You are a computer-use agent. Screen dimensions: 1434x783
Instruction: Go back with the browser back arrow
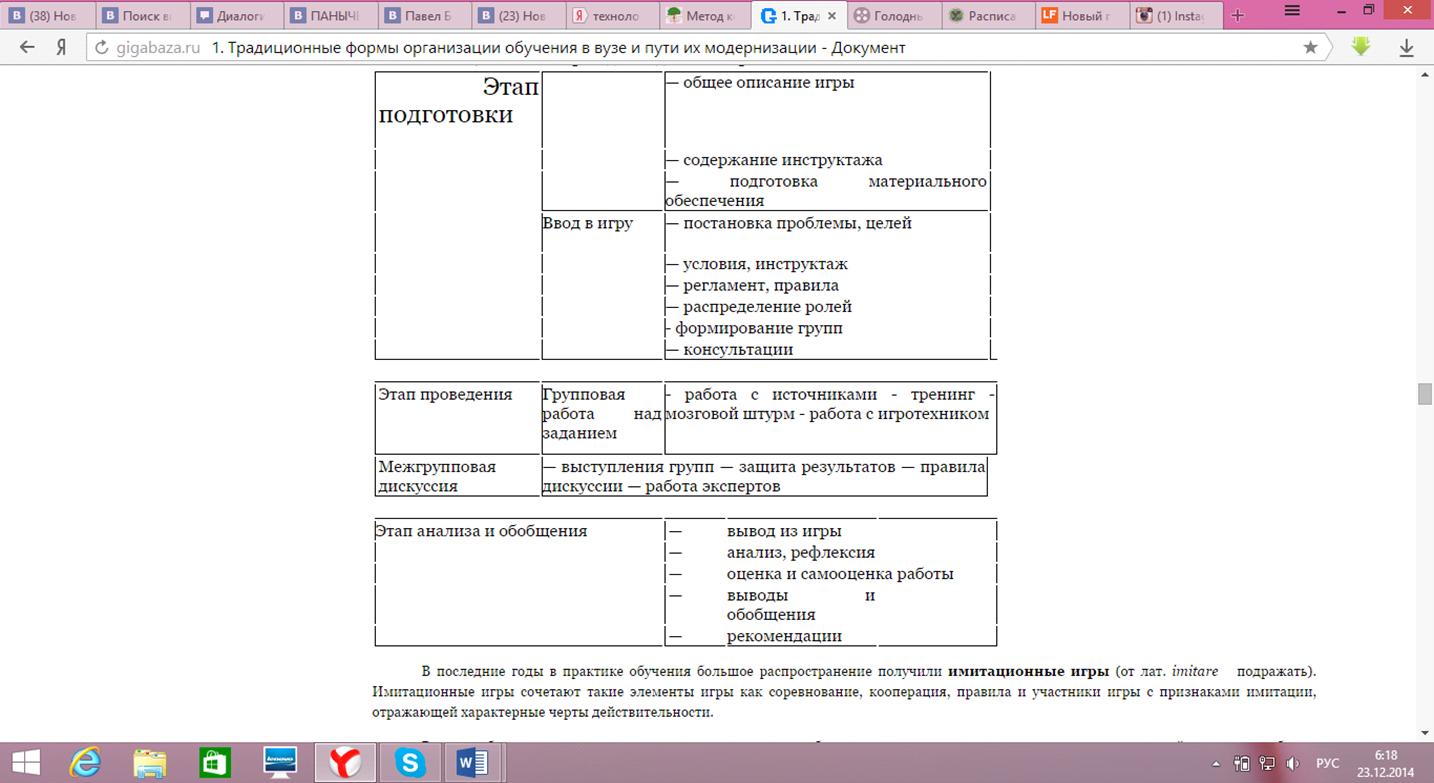click(x=27, y=47)
